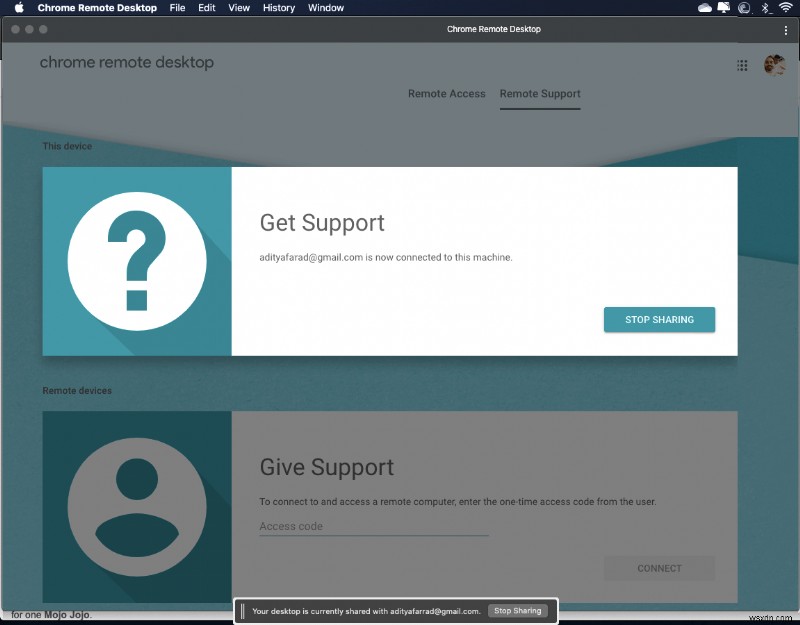The height and width of the screenshot is (625, 800).
Task: Click the Access code input field
Action: coord(373,526)
